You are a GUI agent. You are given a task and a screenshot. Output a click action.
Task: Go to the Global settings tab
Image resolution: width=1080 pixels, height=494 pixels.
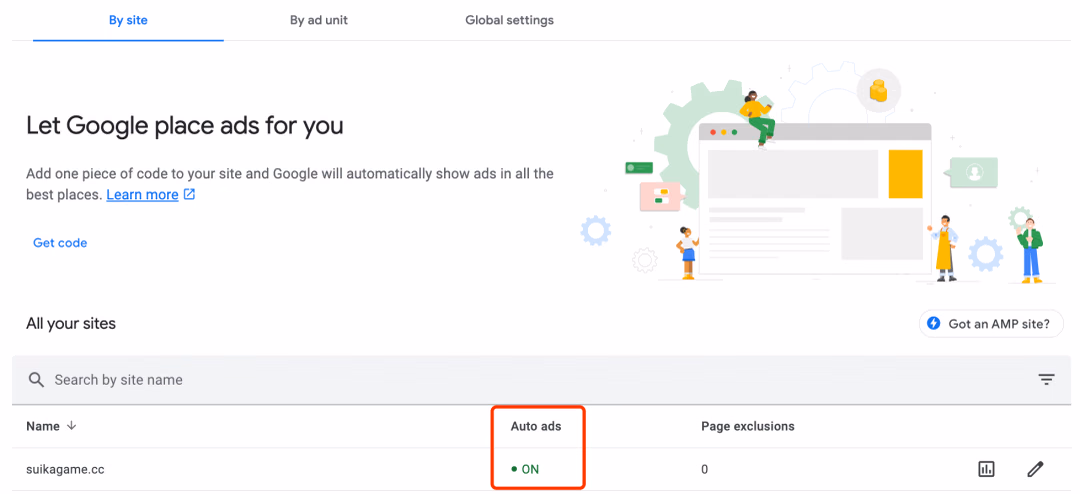pyautogui.click(x=510, y=20)
